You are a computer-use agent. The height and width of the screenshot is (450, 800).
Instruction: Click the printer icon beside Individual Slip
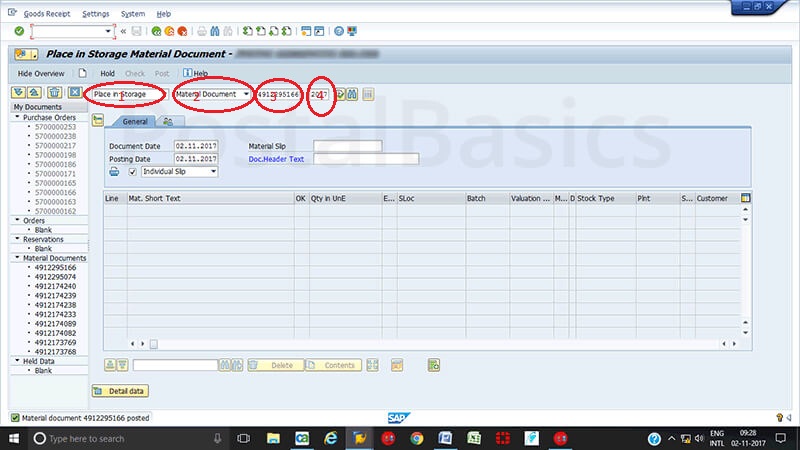click(x=114, y=171)
